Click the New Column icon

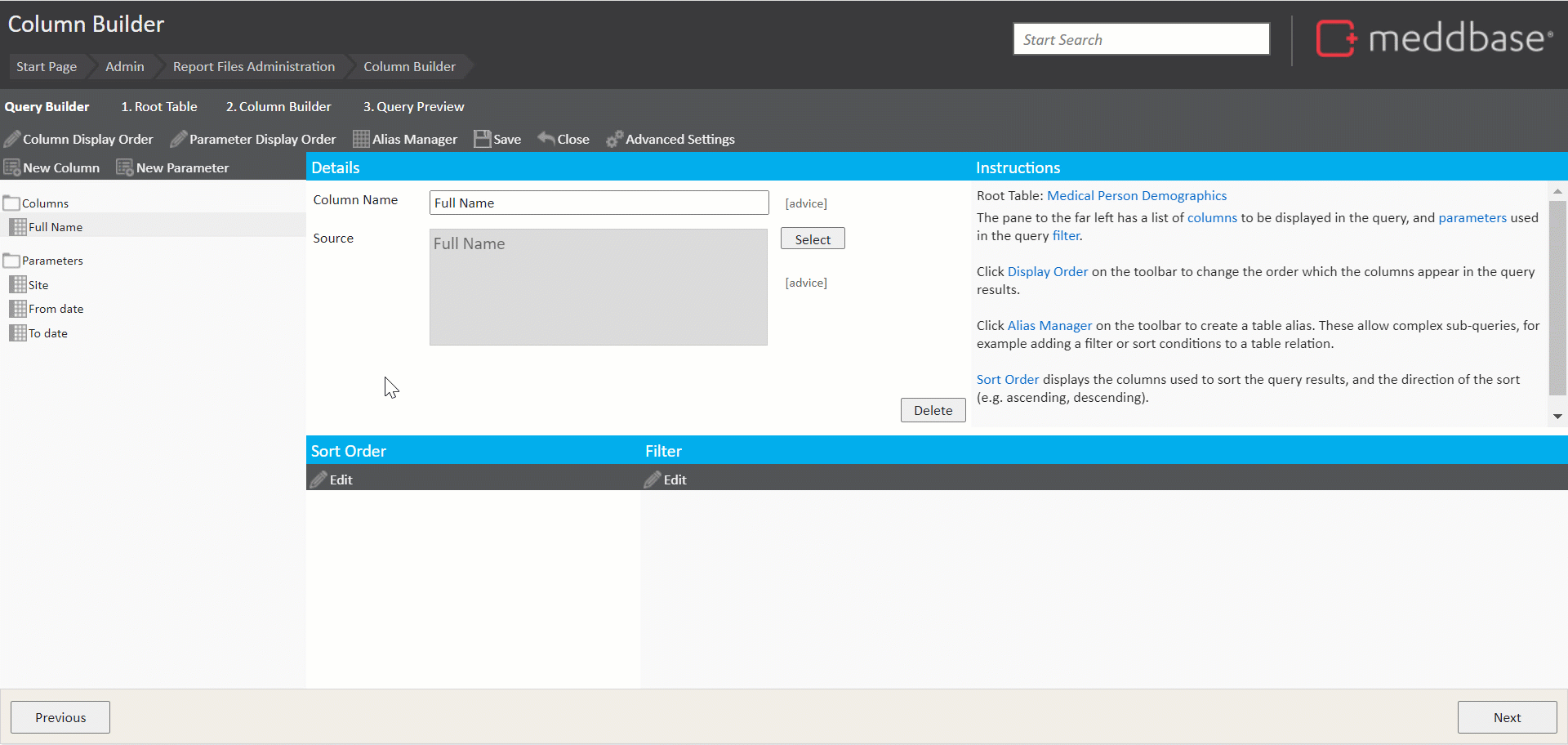click(x=12, y=167)
